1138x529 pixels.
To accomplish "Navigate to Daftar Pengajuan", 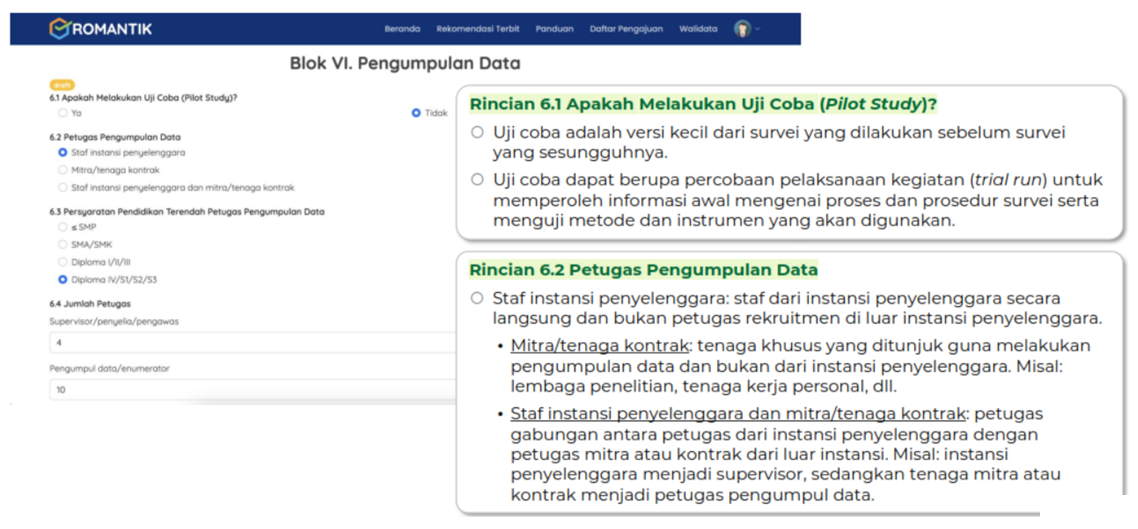I will tap(626, 29).
